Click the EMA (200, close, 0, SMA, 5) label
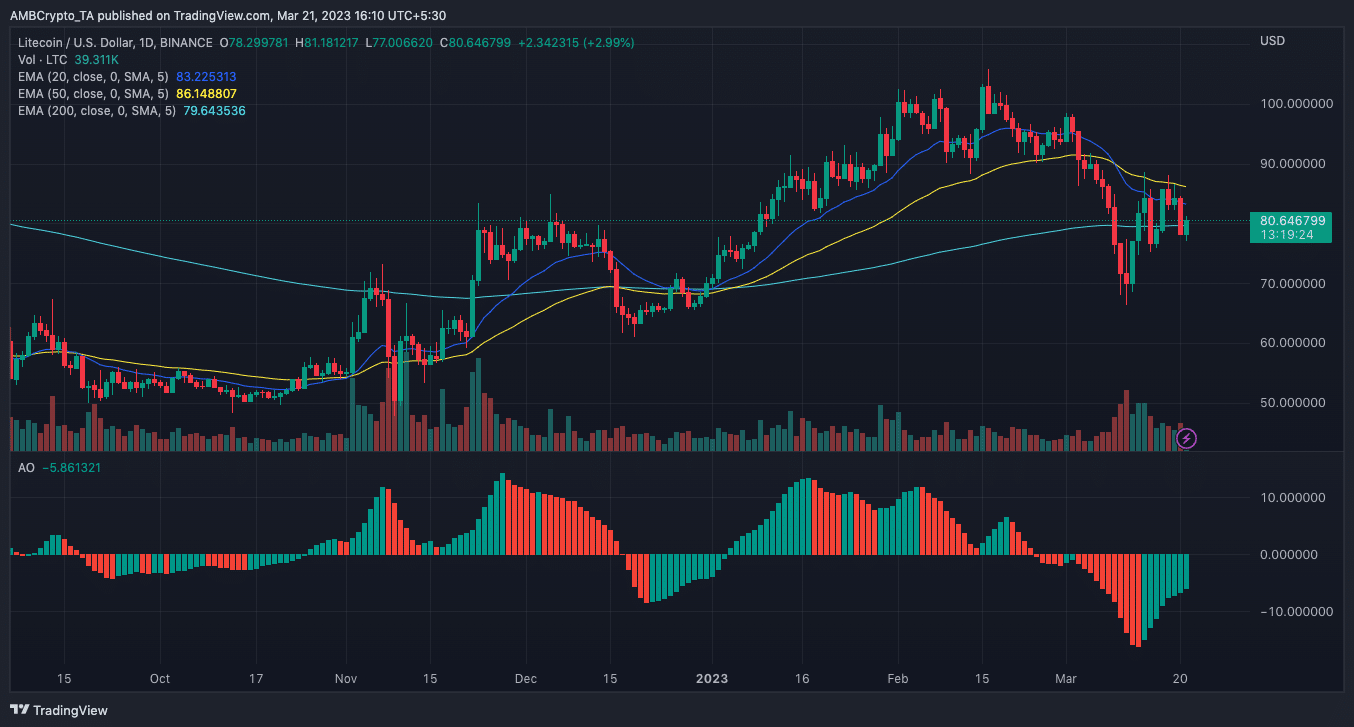1354x727 pixels. [x=98, y=111]
